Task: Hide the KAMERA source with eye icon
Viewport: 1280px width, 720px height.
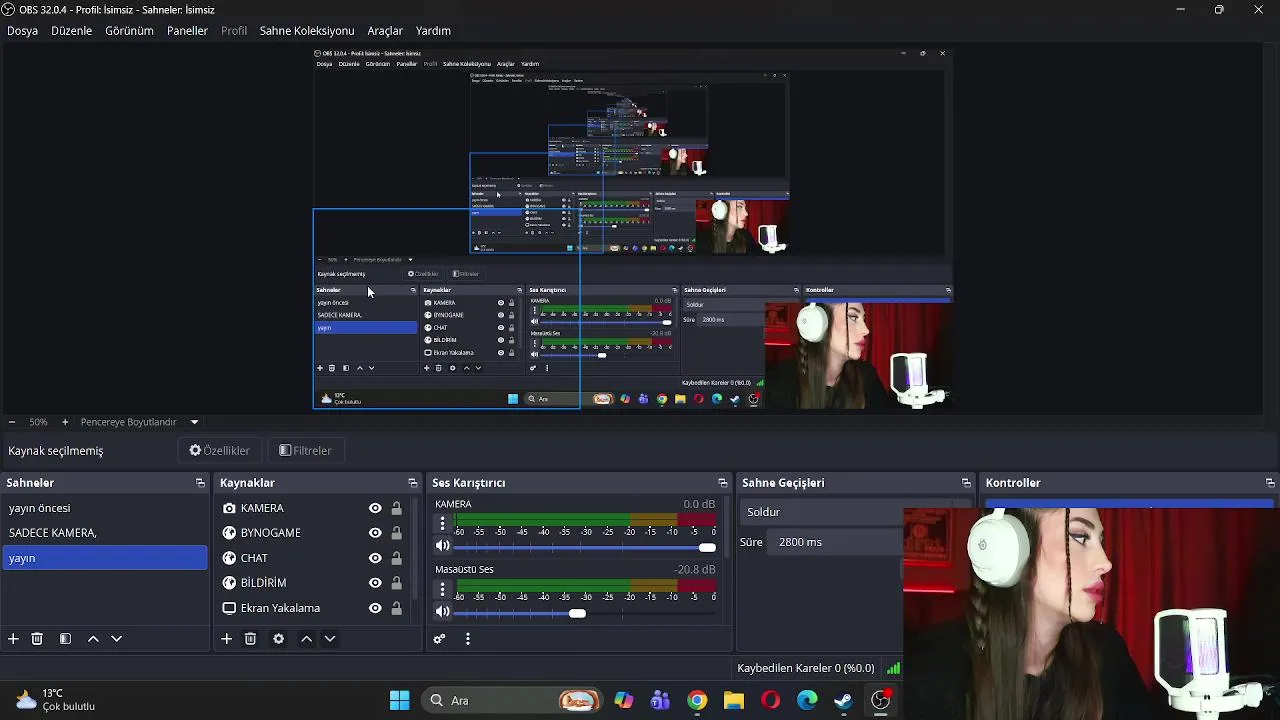Action: (x=375, y=508)
